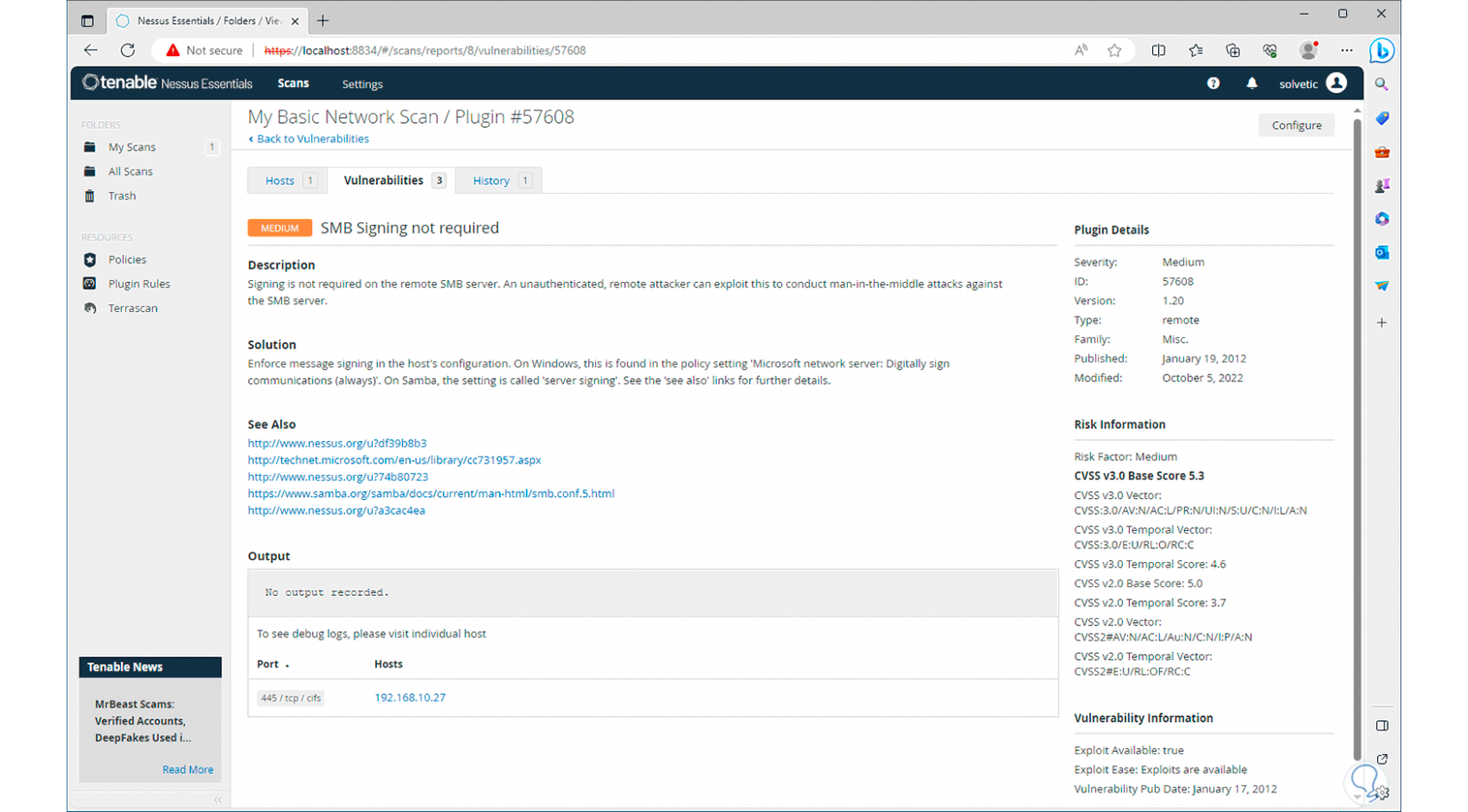Open Drop in the Edge sidebar
Screen dimensions: 1468x812
(x=1382, y=286)
